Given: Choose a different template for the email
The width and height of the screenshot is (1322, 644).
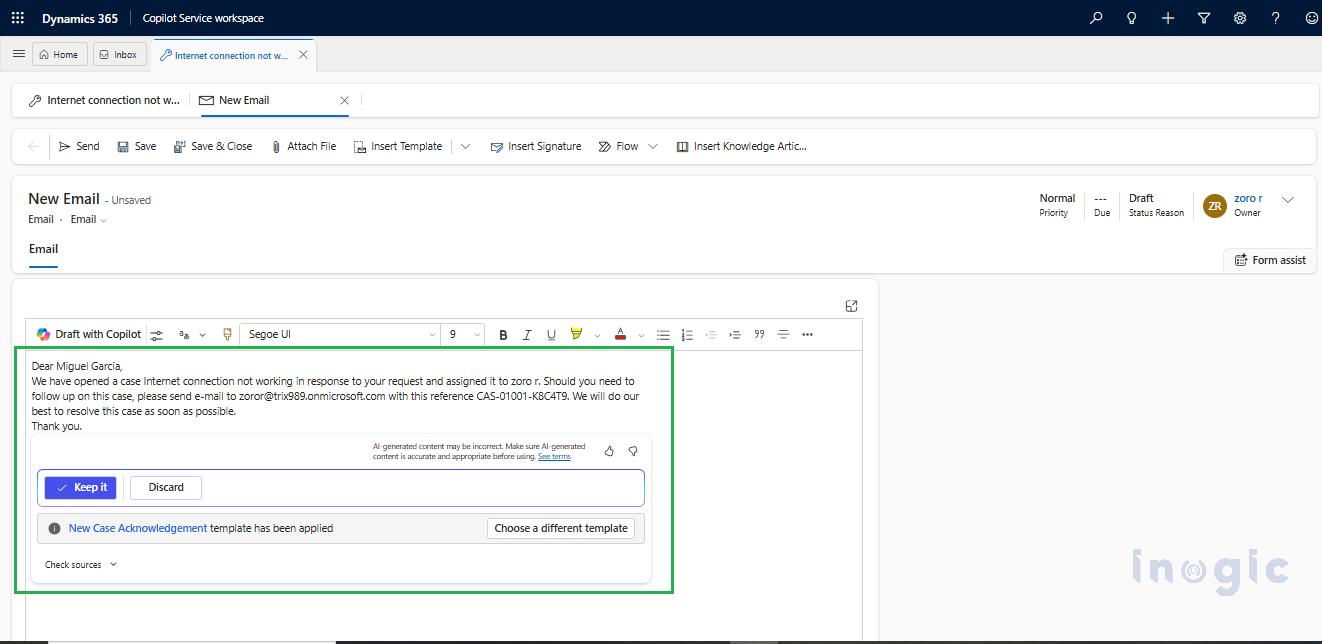Looking at the screenshot, I should (x=561, y=528).
